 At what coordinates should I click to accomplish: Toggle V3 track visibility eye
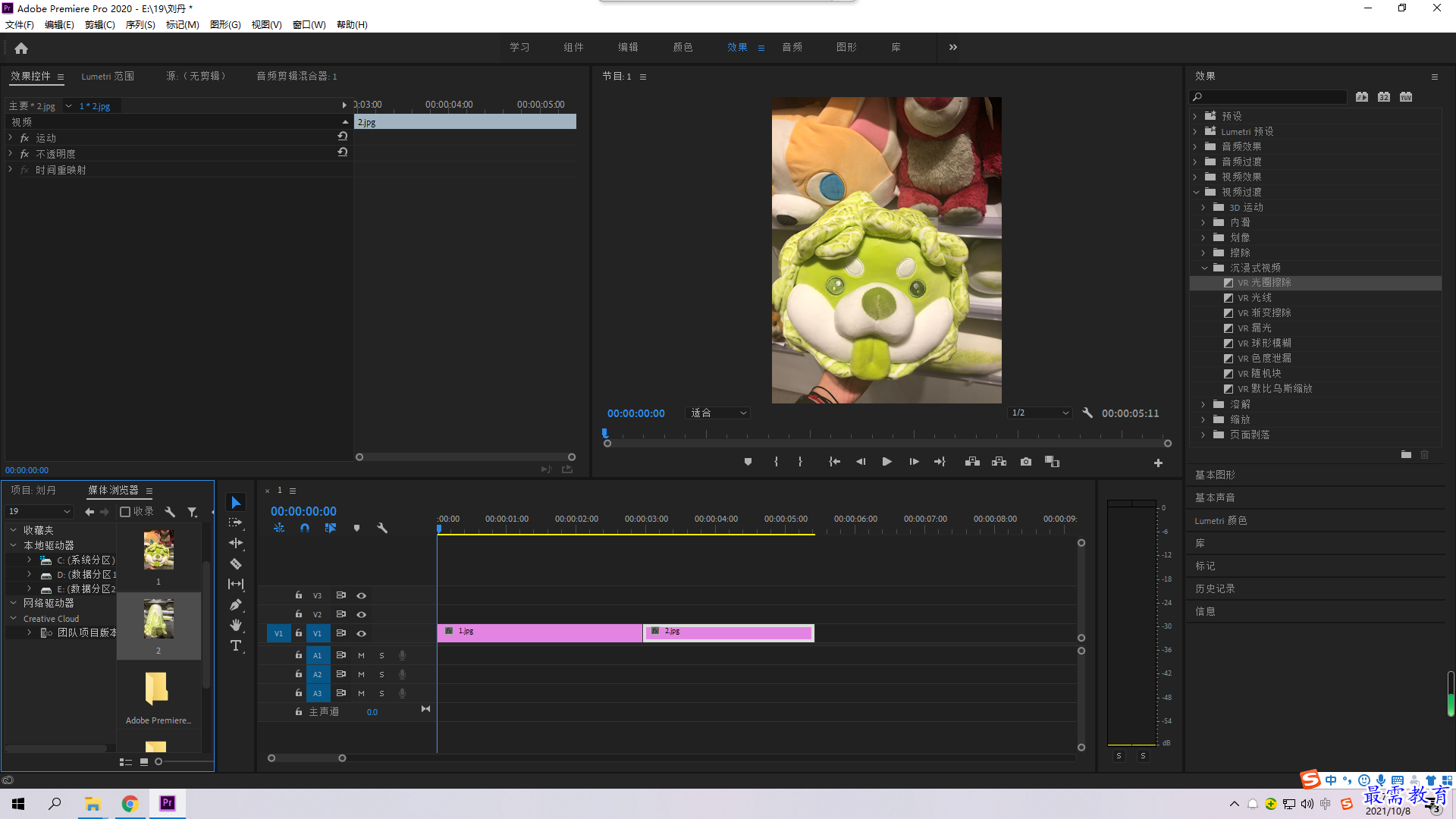coord(362,595)
